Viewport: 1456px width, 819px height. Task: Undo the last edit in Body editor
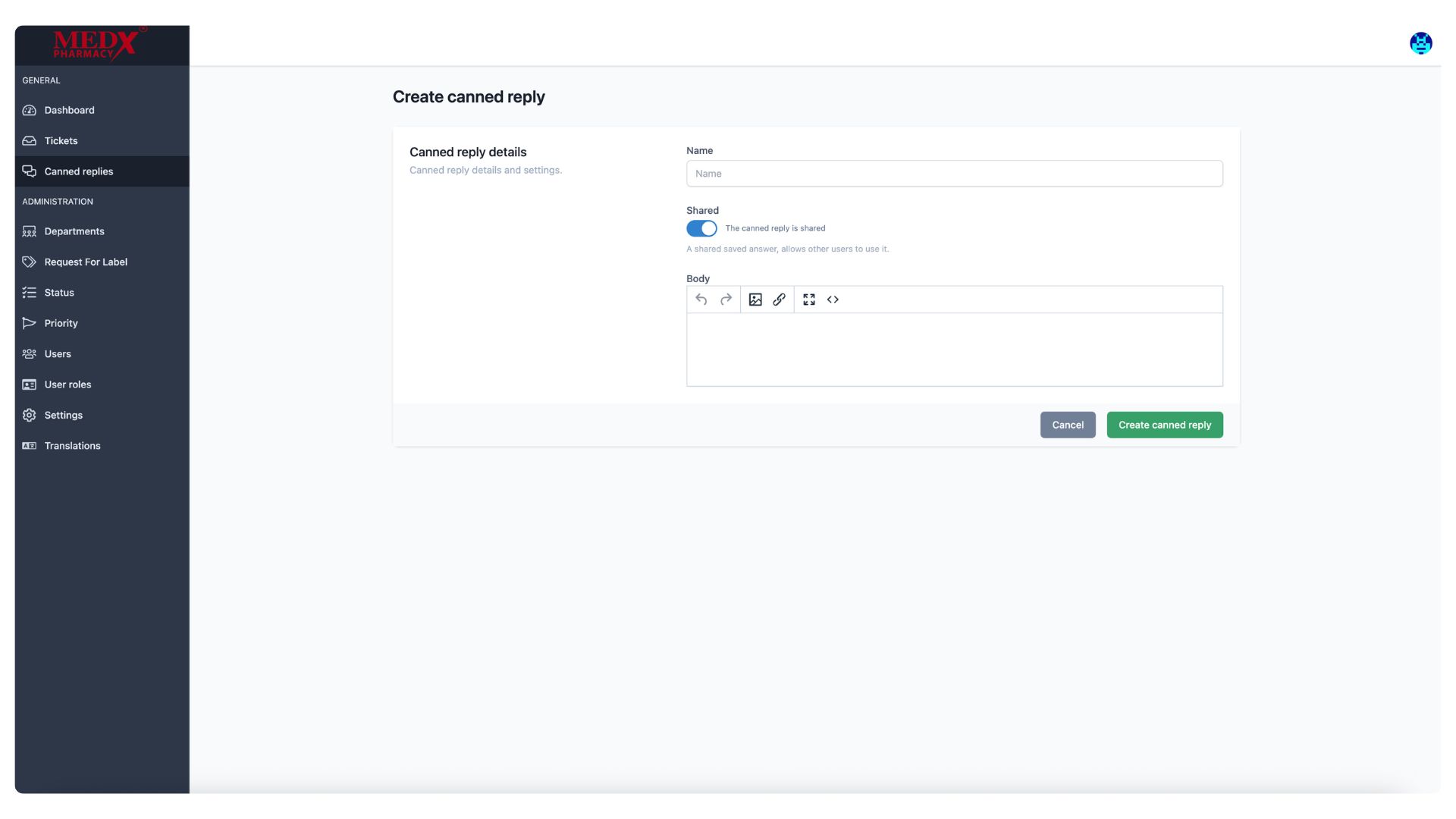[x=701, y=300]
